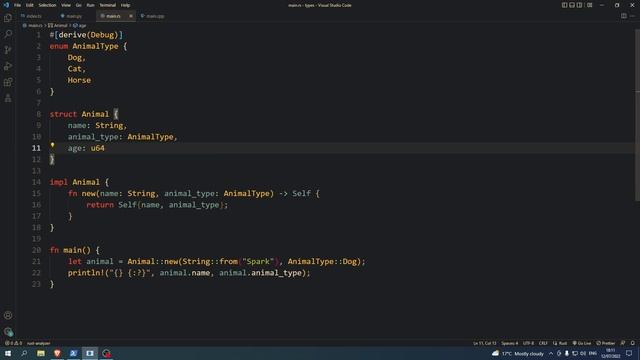Click the VS Code logo in title bar
Image resolution: width=640 pixels, height=360 pixels.
click(6, 5)
